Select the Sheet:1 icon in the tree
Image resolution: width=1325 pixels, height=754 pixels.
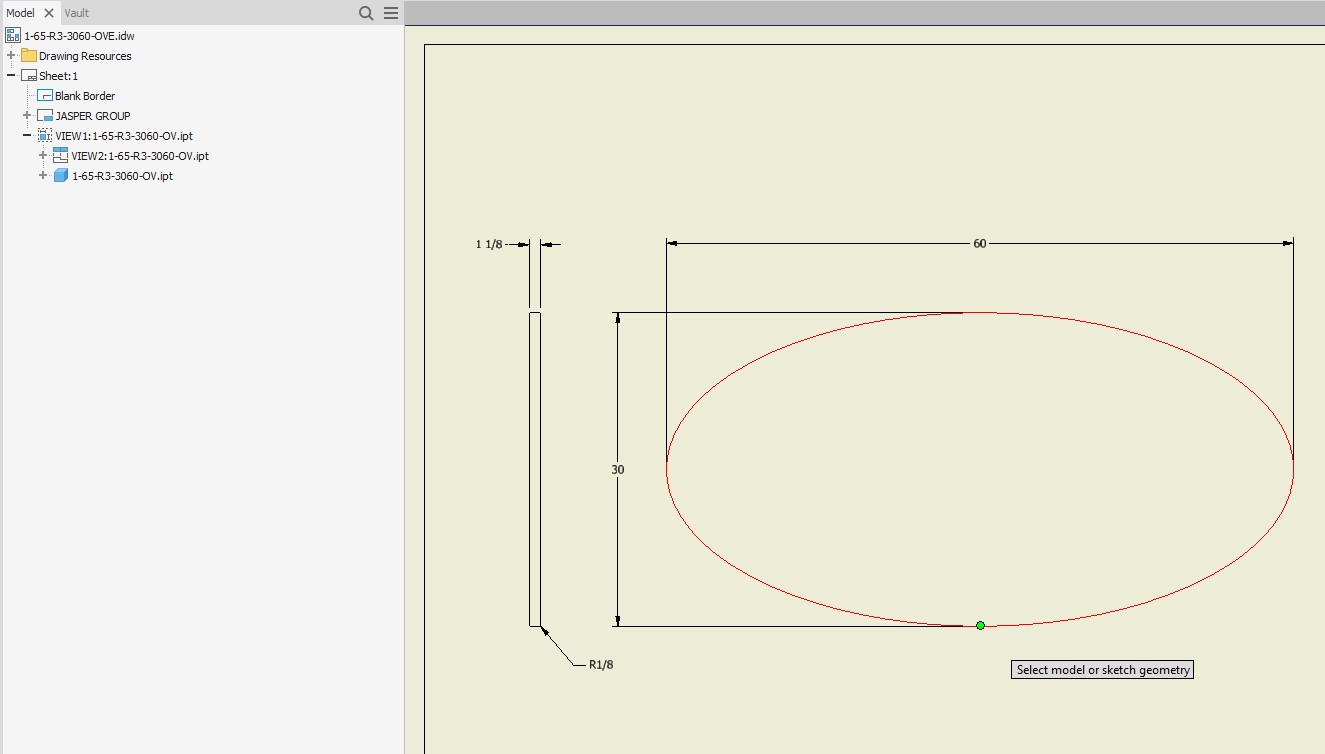click(x=30, y=75)
